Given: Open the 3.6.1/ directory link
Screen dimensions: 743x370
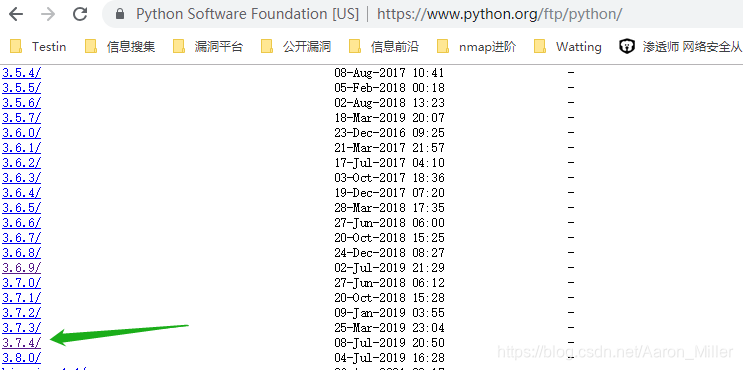Looking at the screenshot, I should pyautogui.click(x=21, y=148).
